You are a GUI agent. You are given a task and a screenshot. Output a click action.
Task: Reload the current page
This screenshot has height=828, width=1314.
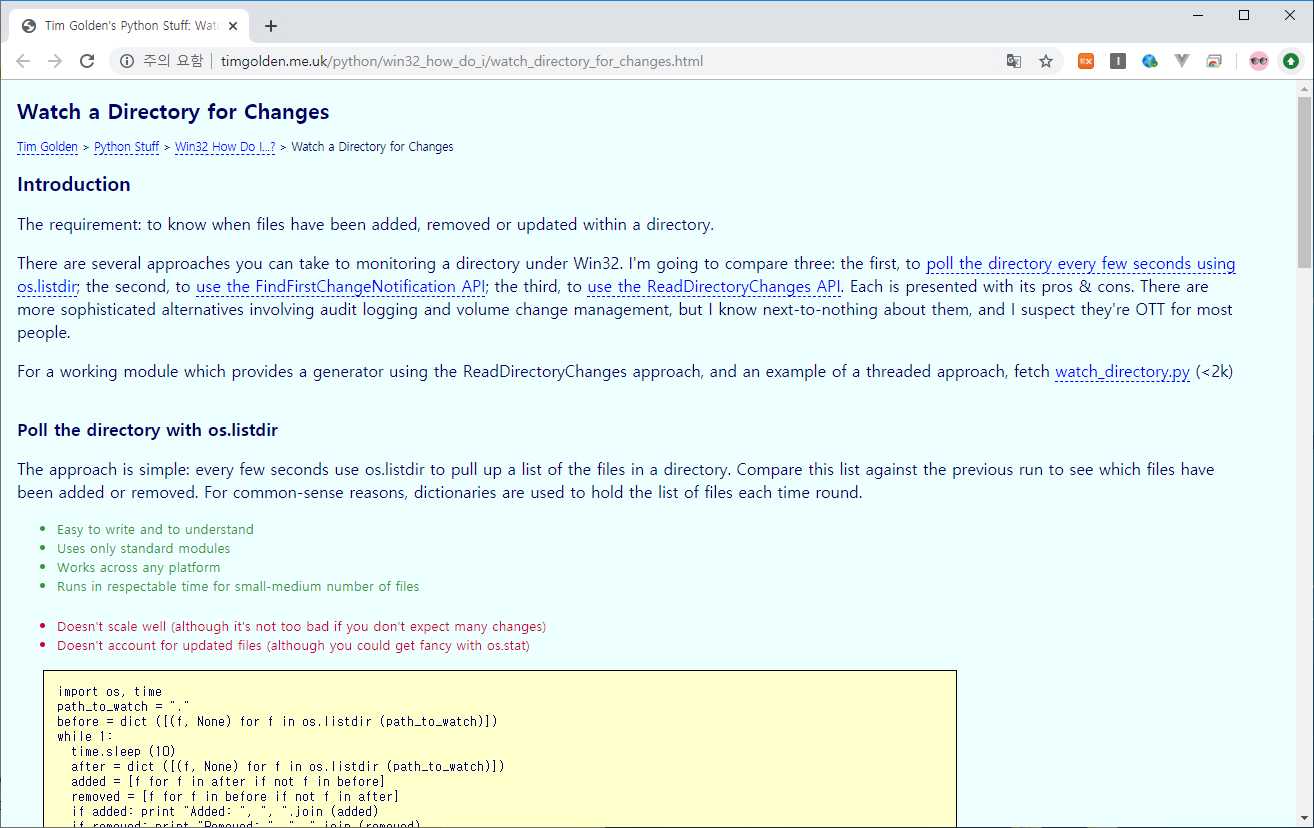click(x=87, y=61)
